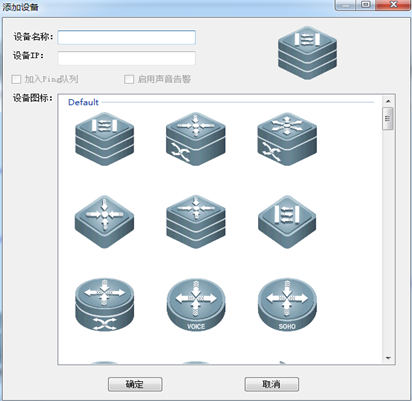The height and width of the screenshot is (401, 412).
Task: Select the flat single-layer converging-arrows switch icon
Action: point(104,222)
